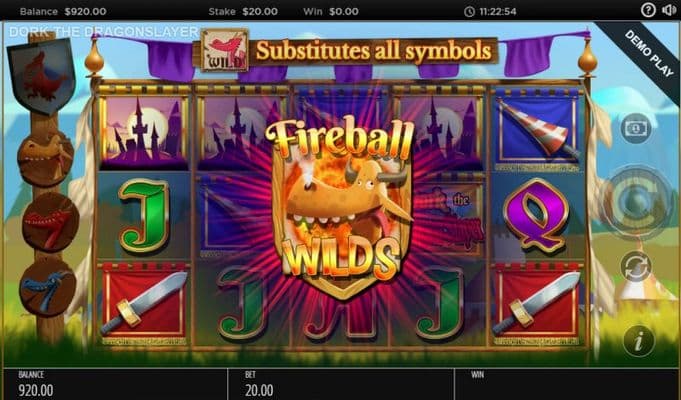681x400 pixels.
Task: Click the round spin button
Action: (x=637, y=201)
